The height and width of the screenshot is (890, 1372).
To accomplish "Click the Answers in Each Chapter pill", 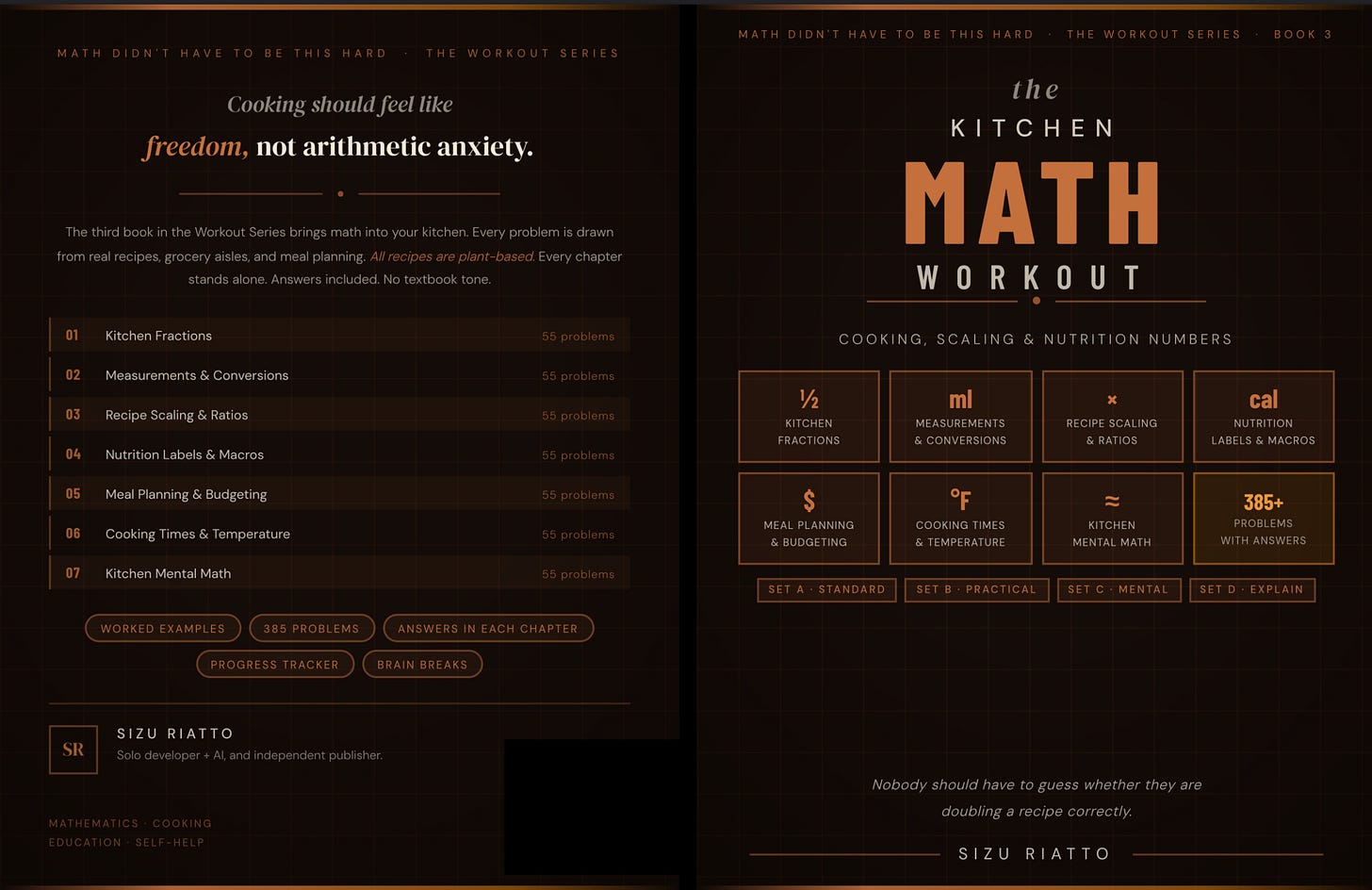I will [x=488, y=628].
